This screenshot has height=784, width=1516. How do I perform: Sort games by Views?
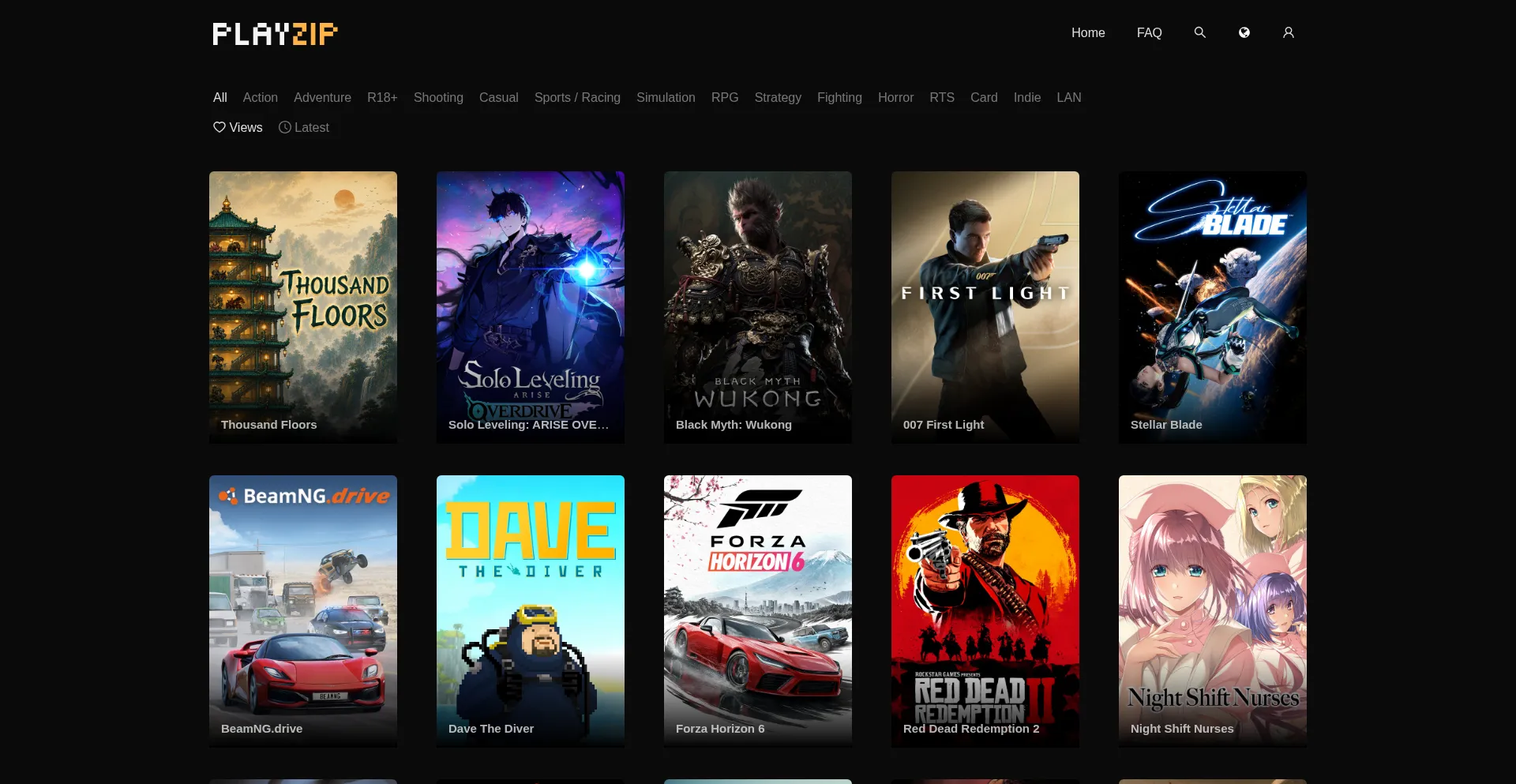pyautogui.click(x=238, y=127)
